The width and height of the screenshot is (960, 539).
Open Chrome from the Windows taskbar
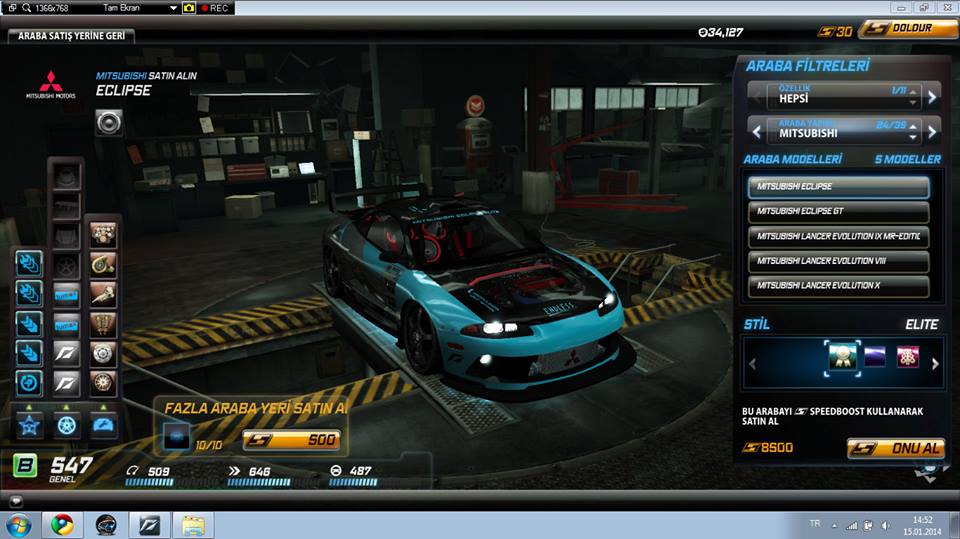pos(62,524)
